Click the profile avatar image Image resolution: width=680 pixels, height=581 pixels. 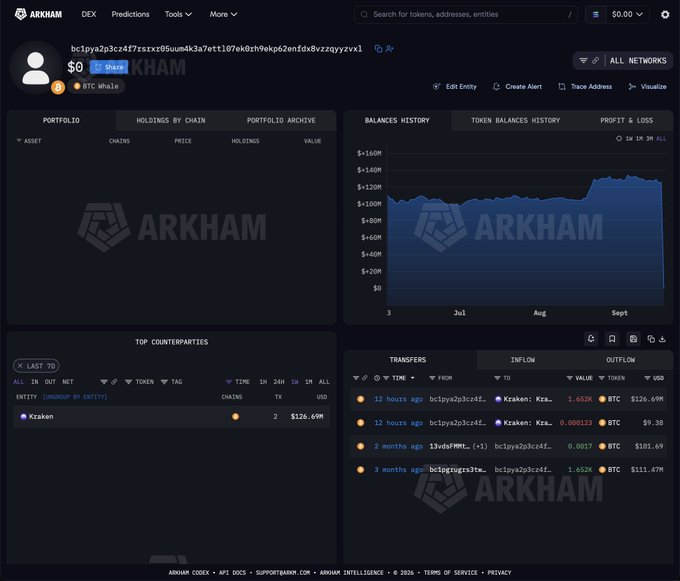(x=36, y=68)
